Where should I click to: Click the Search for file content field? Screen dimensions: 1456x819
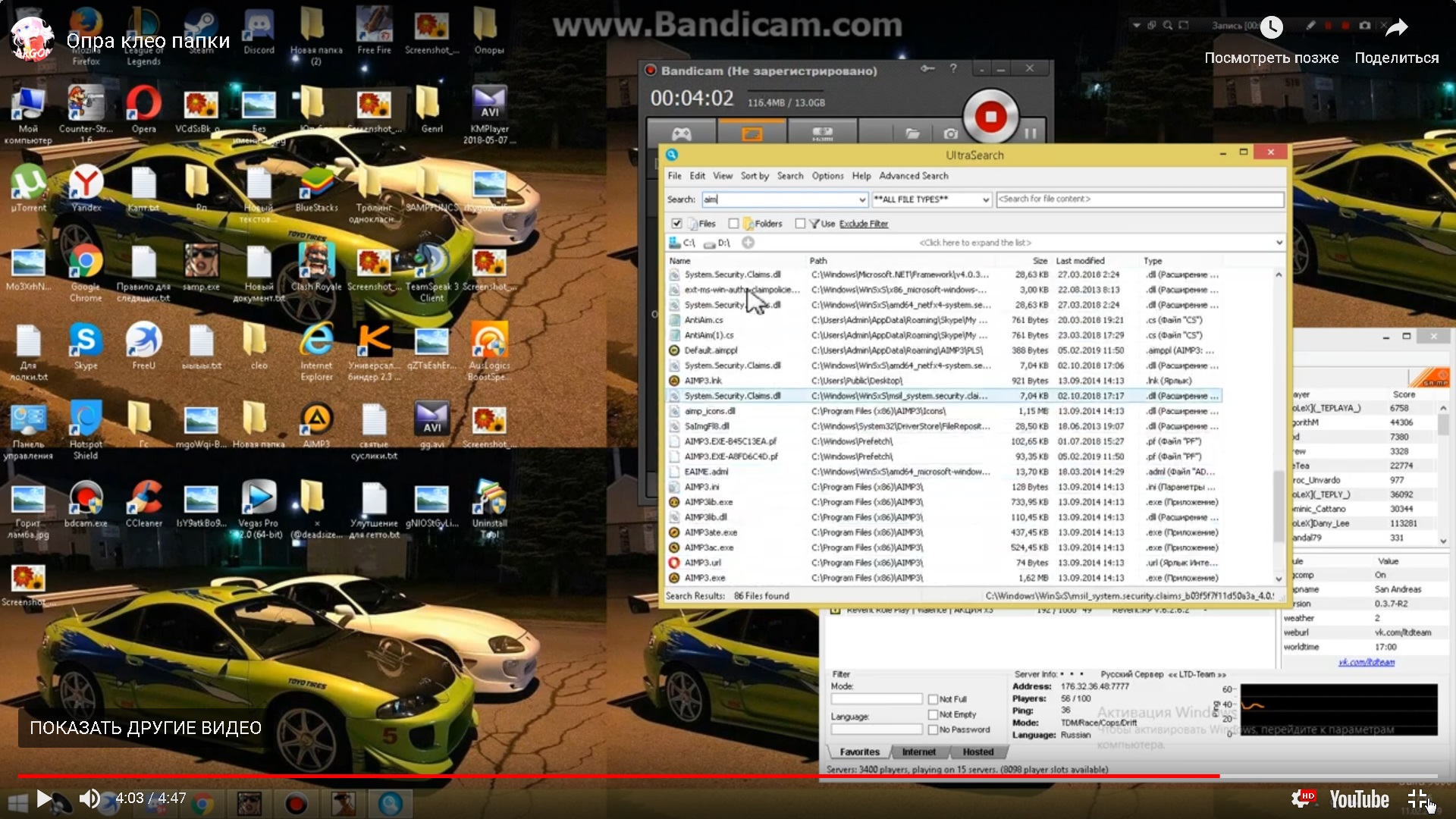coord(1140,199)
